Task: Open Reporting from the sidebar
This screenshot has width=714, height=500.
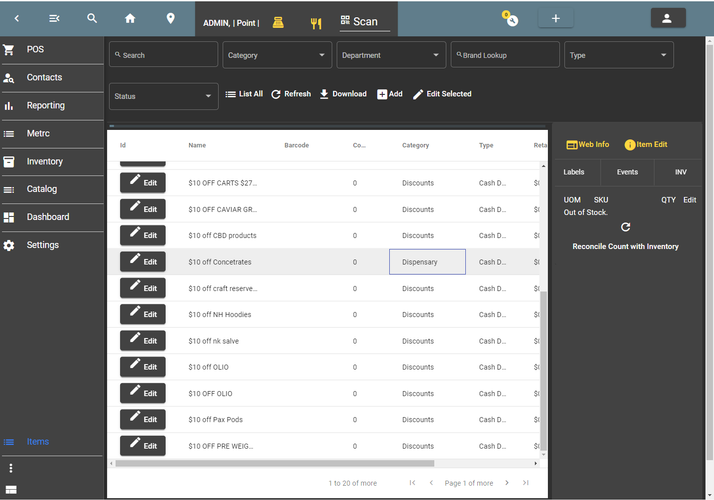Action: pyautogui.click(x=52, y=106)
